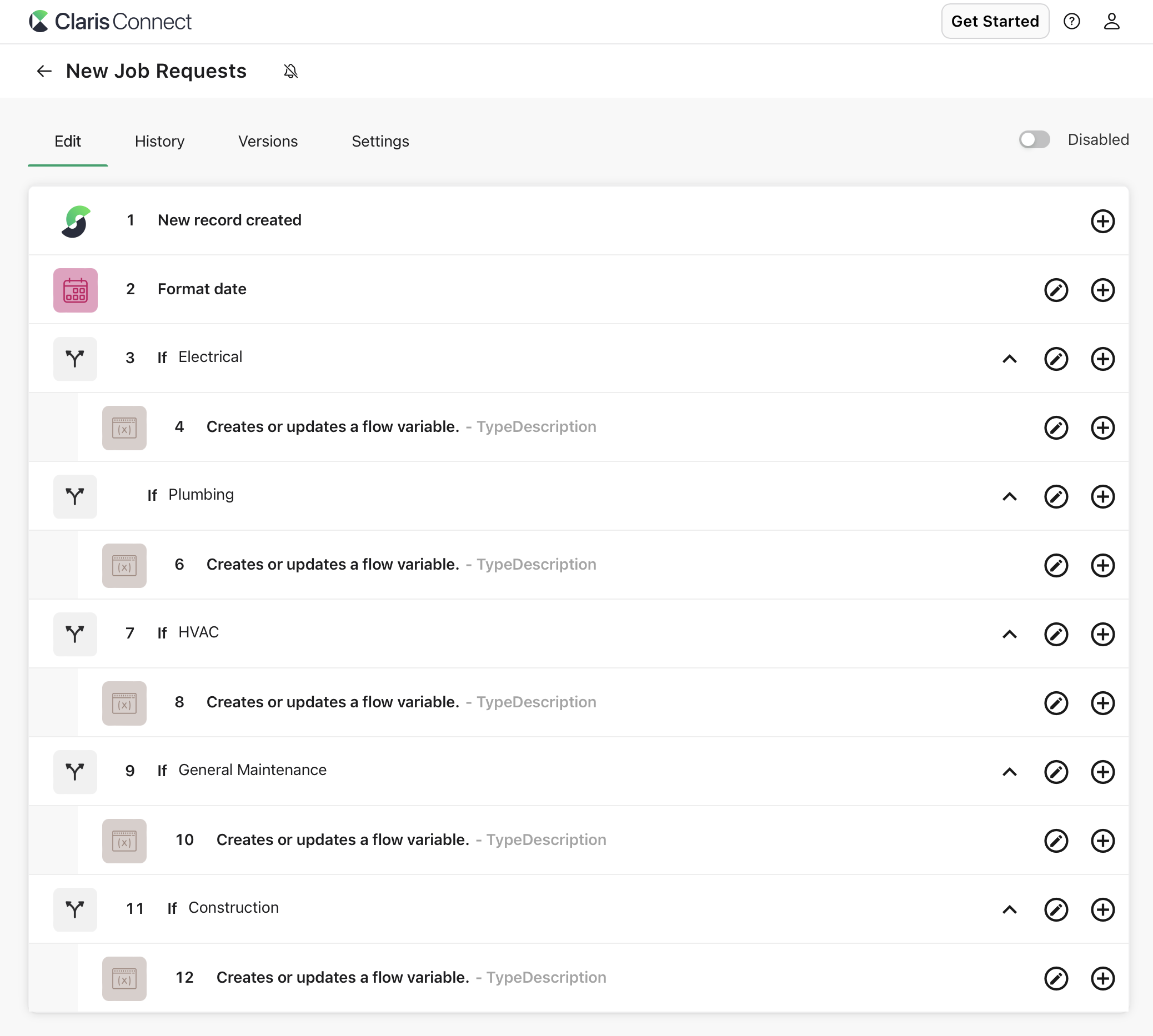
Task: Switch to the History tab
Action: click(159, 141)
